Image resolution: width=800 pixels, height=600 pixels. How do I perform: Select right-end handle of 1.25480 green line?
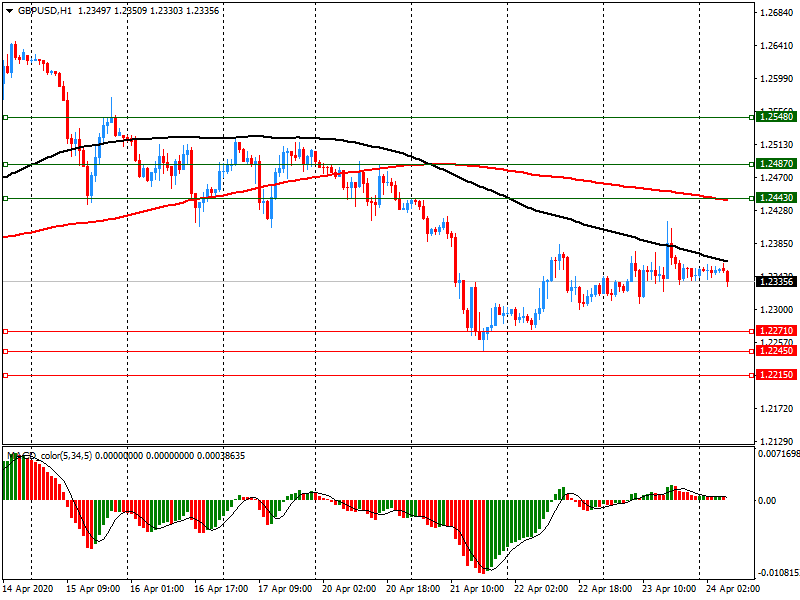[x=752, y=118]
